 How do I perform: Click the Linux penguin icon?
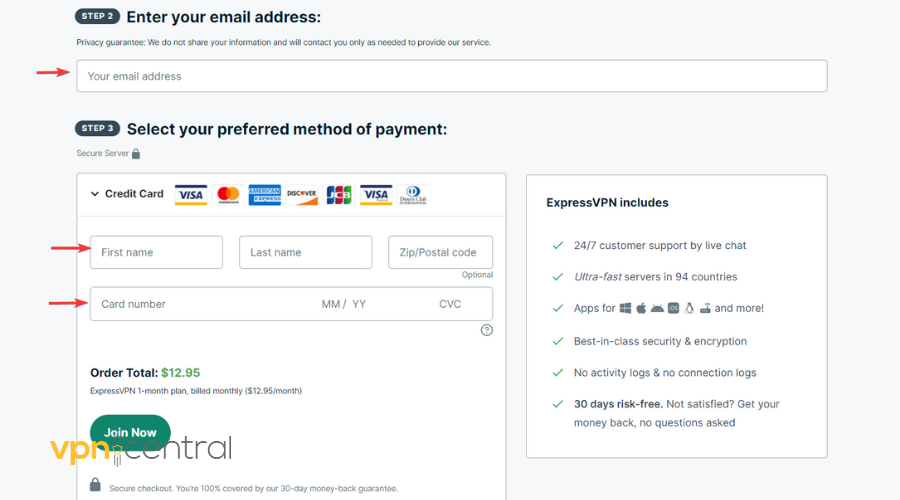coord(689,308)
